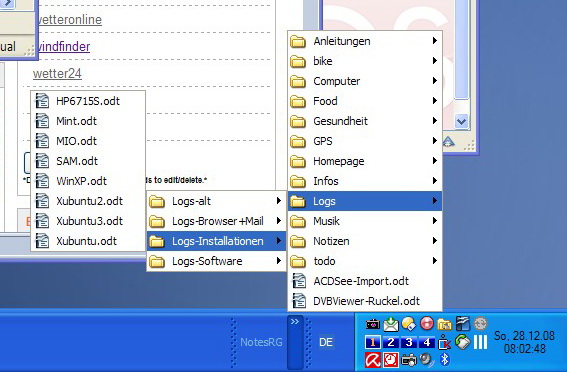Open the windfinder link

click(64, 47)
